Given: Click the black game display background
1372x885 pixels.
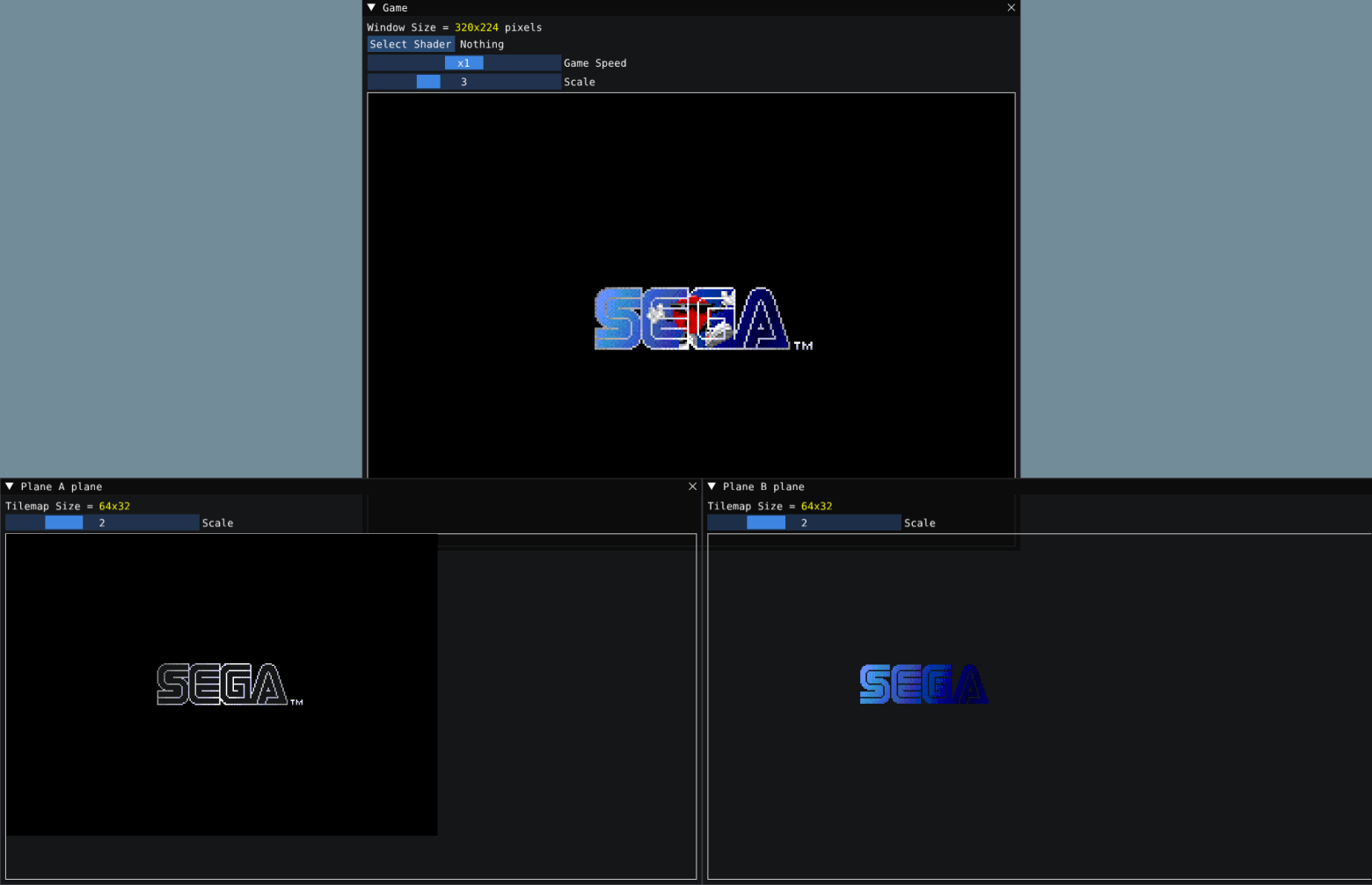Looking at the screenshot, I should 528,176.
